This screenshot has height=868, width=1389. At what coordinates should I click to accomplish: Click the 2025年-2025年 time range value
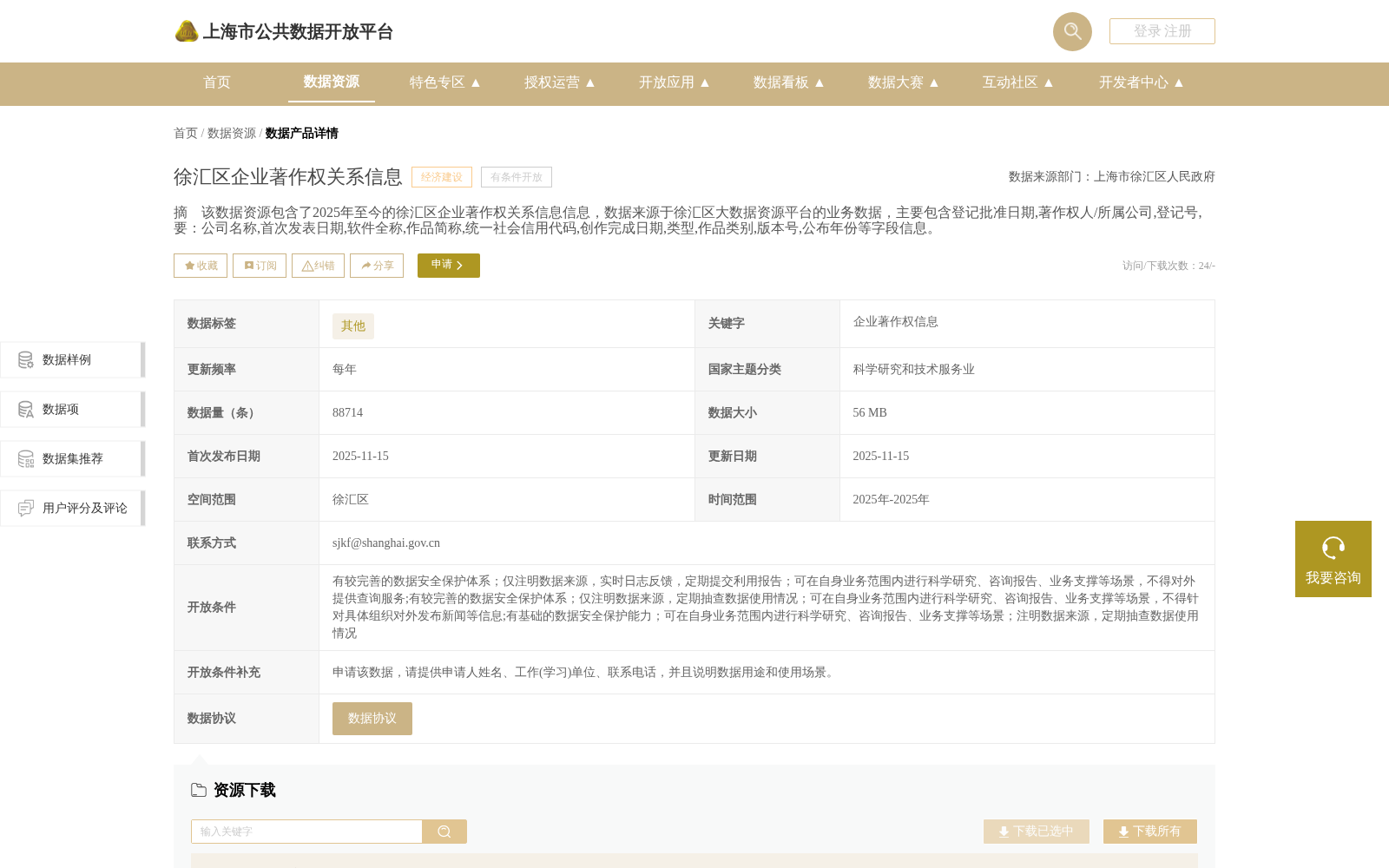(891, 500)
